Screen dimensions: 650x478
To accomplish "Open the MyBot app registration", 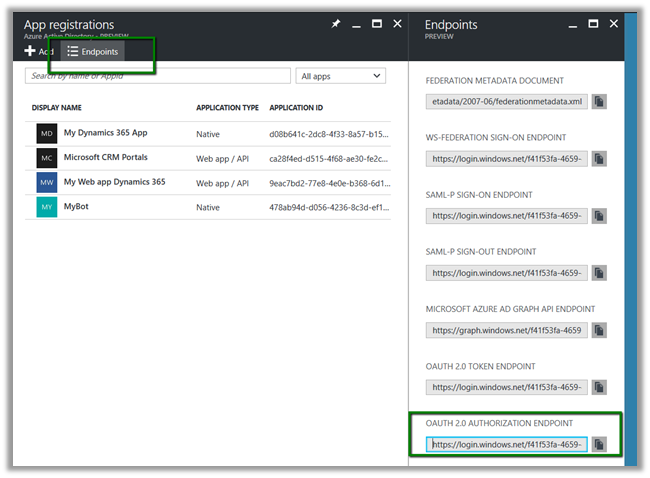I will (x=77, y=207).
